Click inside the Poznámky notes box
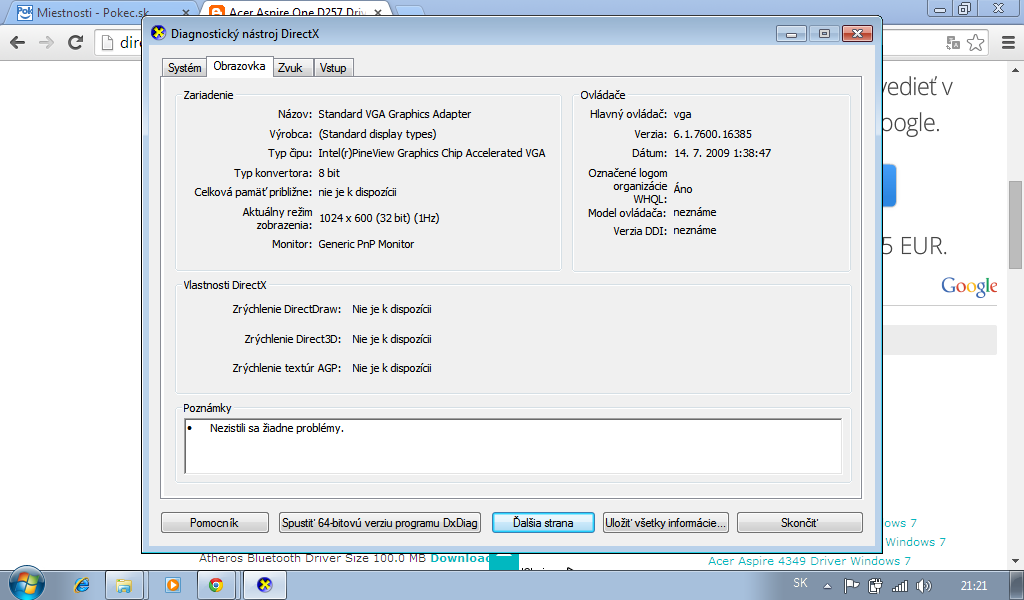Screen dimensions: 1024x600 tap(513, 447)
